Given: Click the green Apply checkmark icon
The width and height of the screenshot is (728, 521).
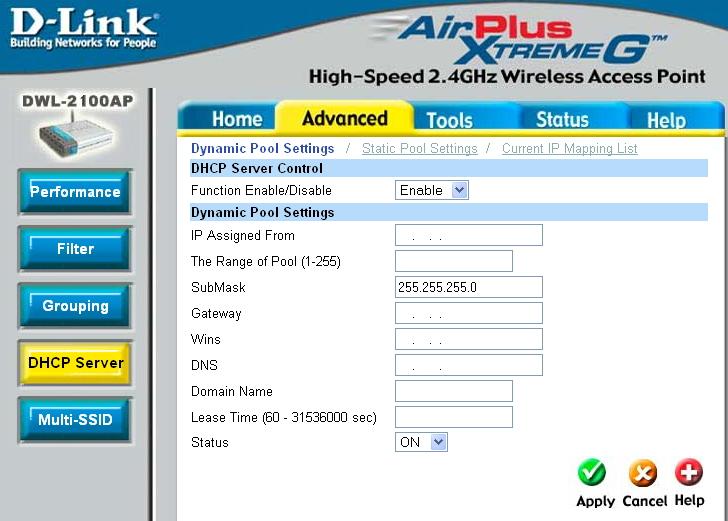Looking at the screenshot, I should (592, 472).
